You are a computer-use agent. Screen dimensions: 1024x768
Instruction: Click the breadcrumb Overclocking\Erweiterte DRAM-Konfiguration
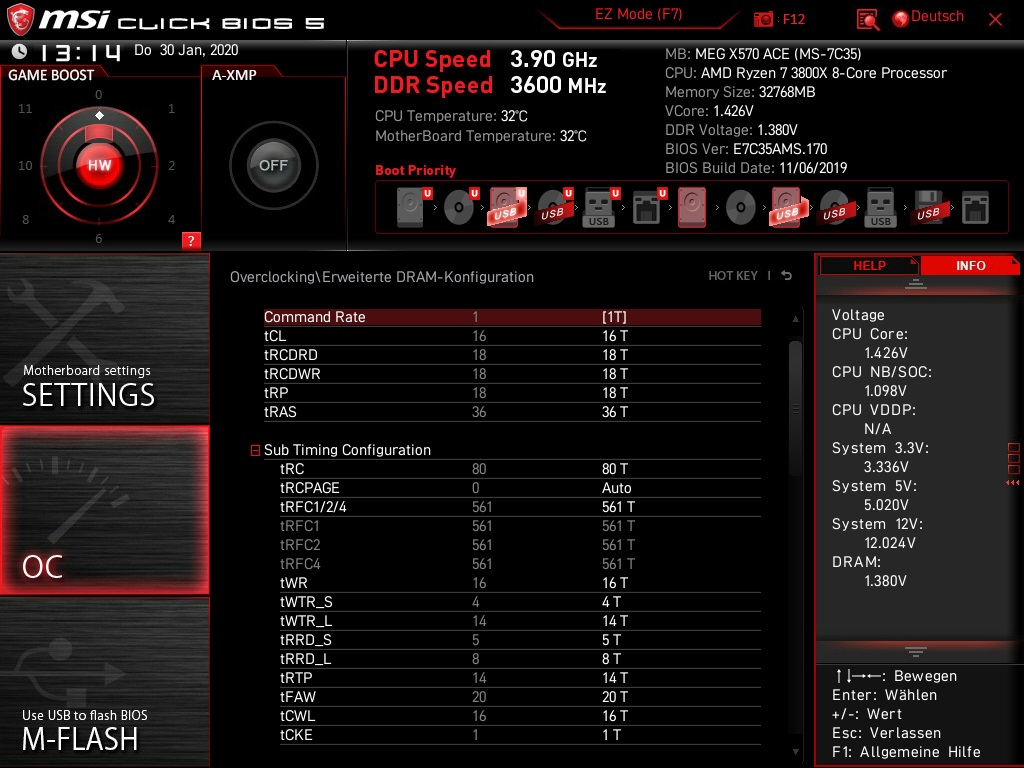click(x=381, y=277)
